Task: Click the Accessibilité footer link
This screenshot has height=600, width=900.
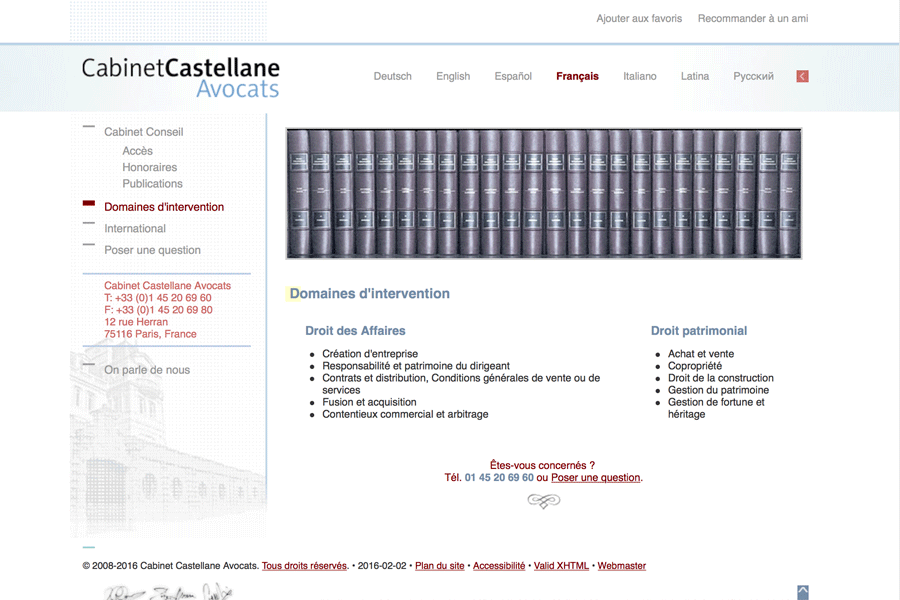Action: (x=499, y=566)
